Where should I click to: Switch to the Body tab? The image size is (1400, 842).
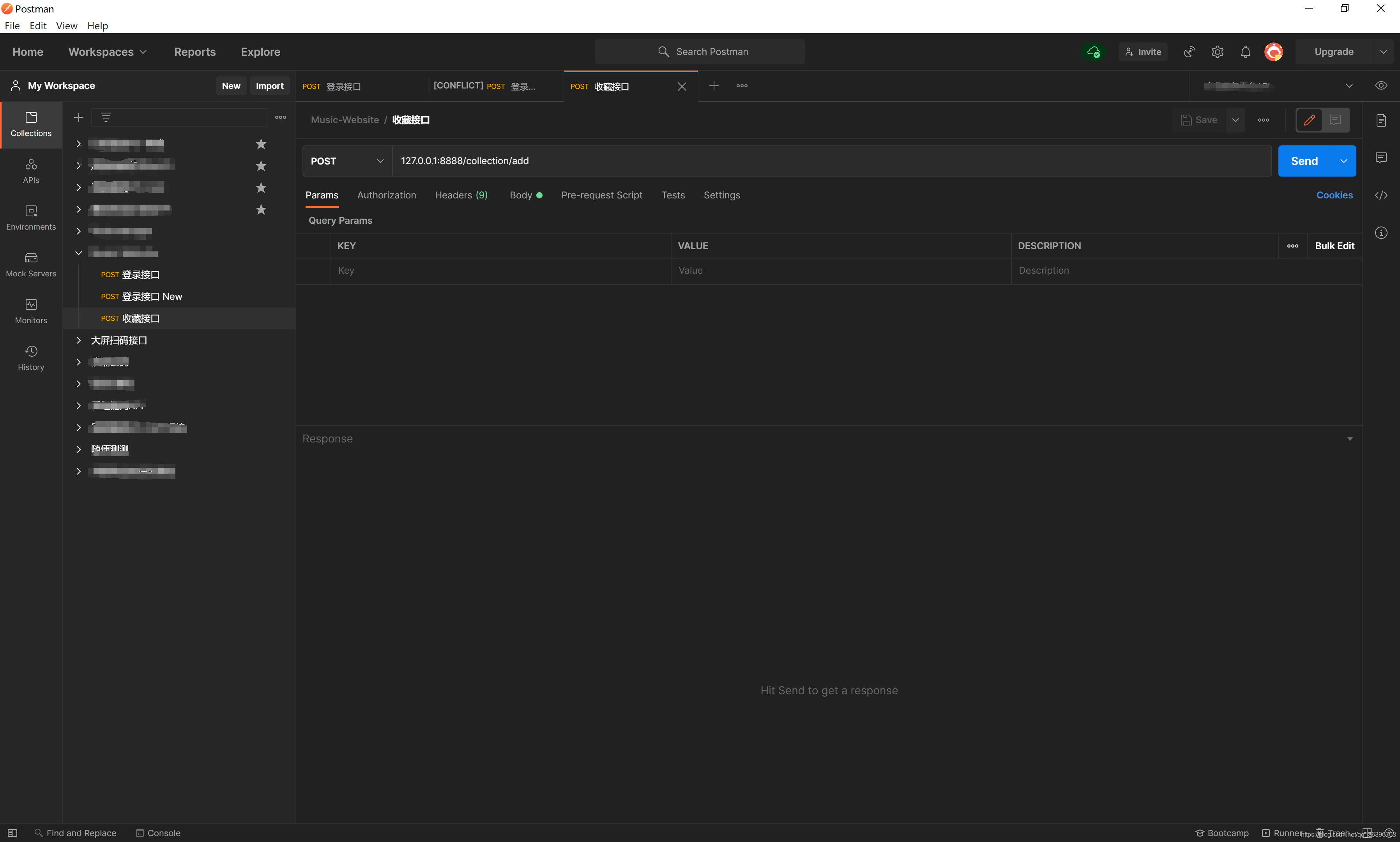click(526, 195)
